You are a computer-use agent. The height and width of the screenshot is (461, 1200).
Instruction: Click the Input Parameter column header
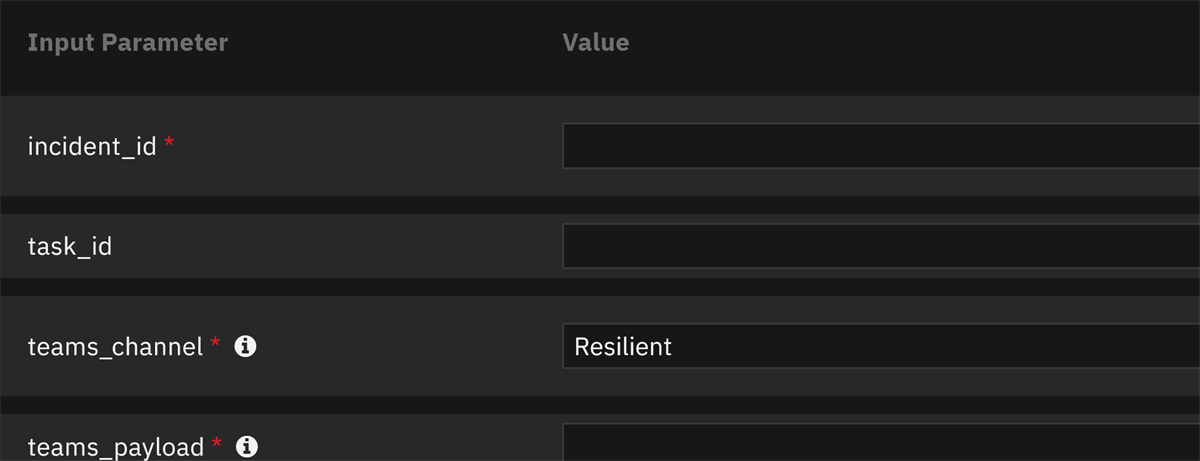128,42
